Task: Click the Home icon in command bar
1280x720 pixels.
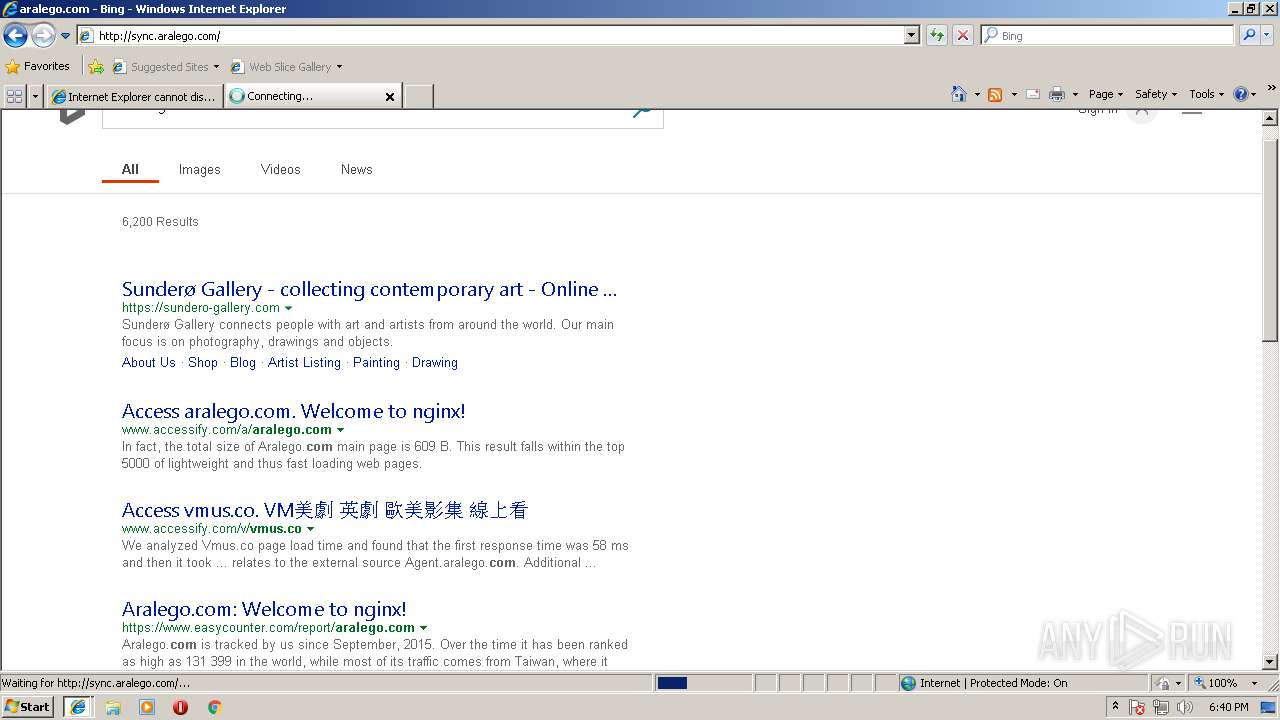Action: (x=959, y=94)
